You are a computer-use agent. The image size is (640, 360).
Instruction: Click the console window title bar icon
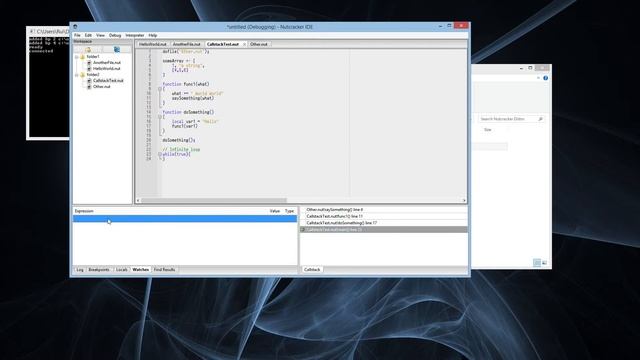tap(32, 31)
